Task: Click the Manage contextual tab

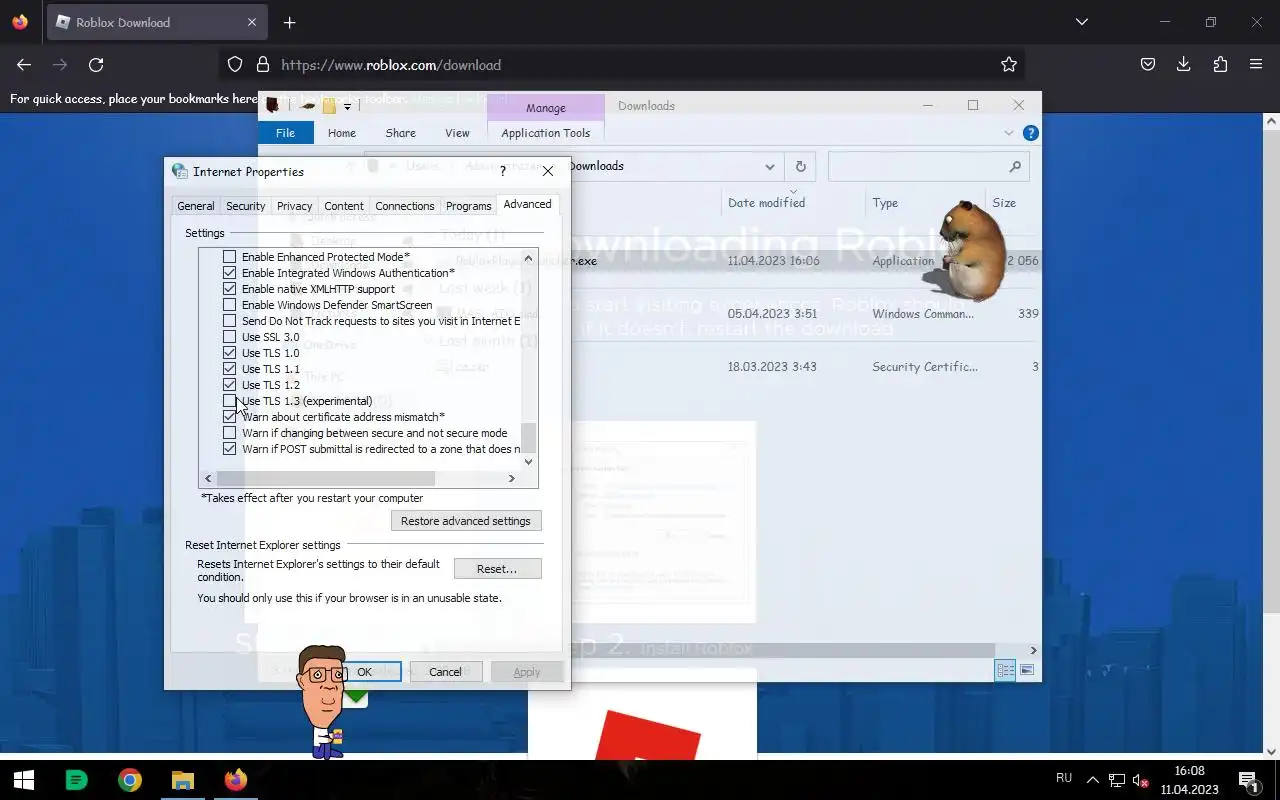Action: (546, 108)
